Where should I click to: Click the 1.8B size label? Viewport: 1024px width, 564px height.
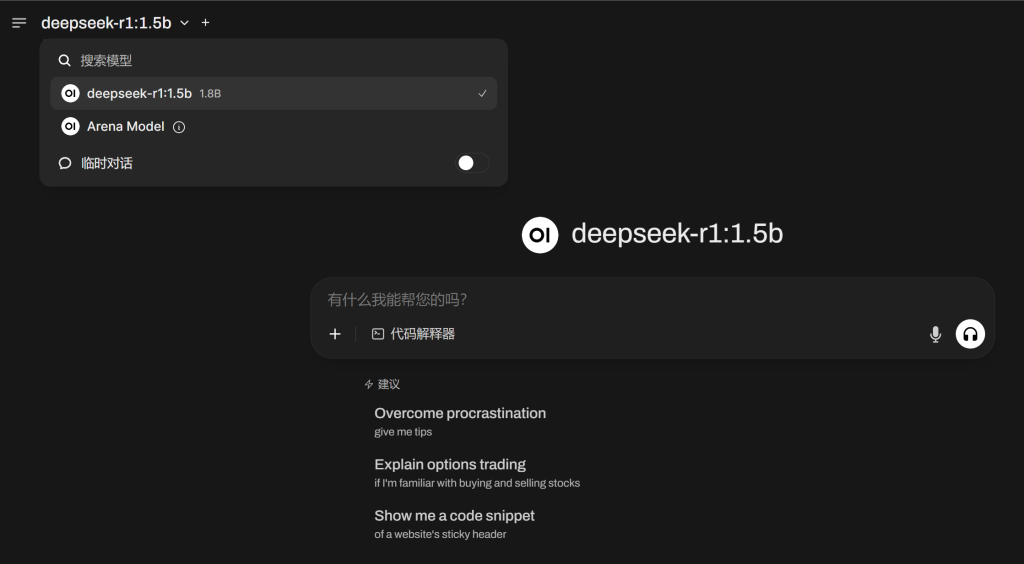click(210, 94)
